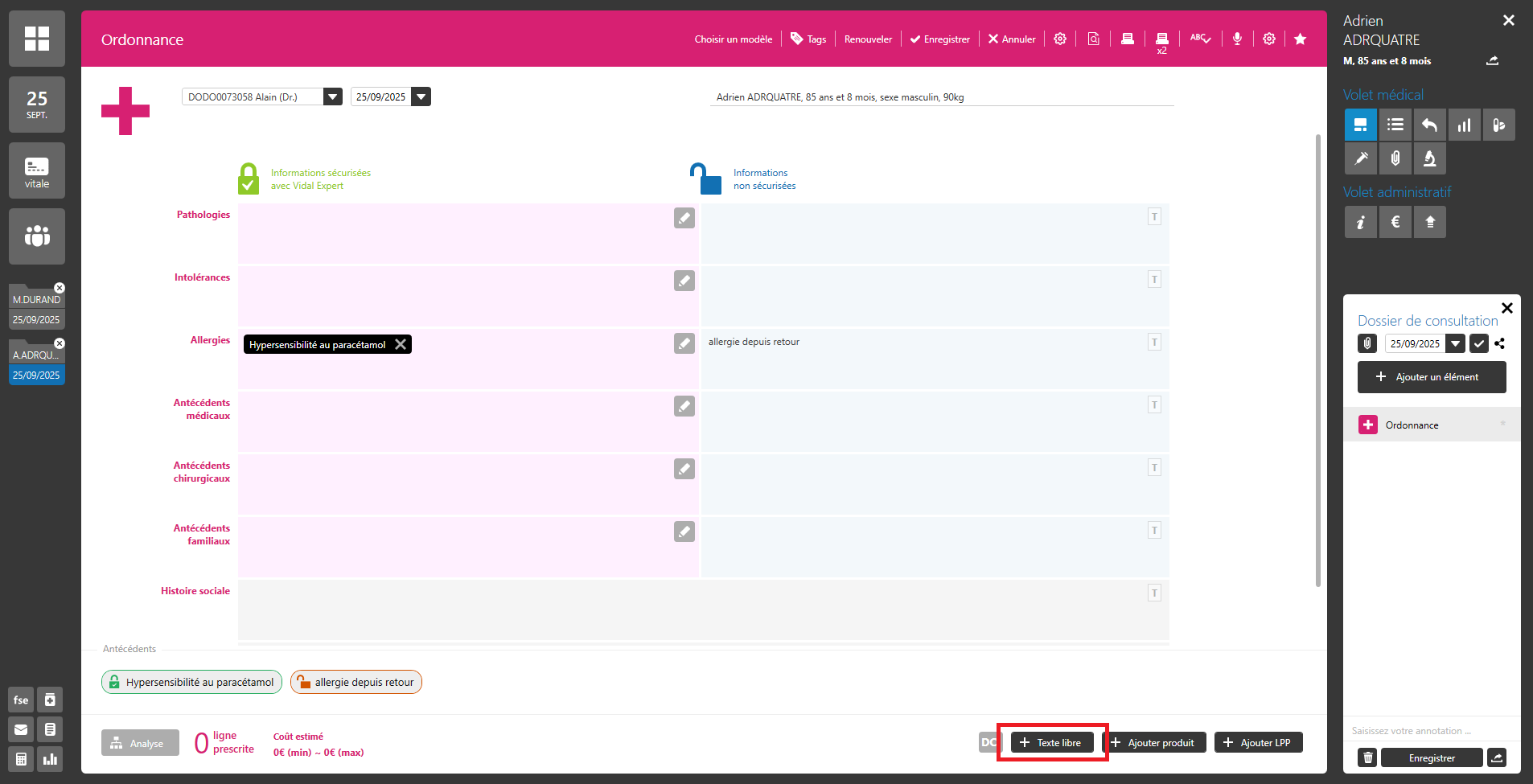Validate the consultation date checkmark

click(1478, 343)
